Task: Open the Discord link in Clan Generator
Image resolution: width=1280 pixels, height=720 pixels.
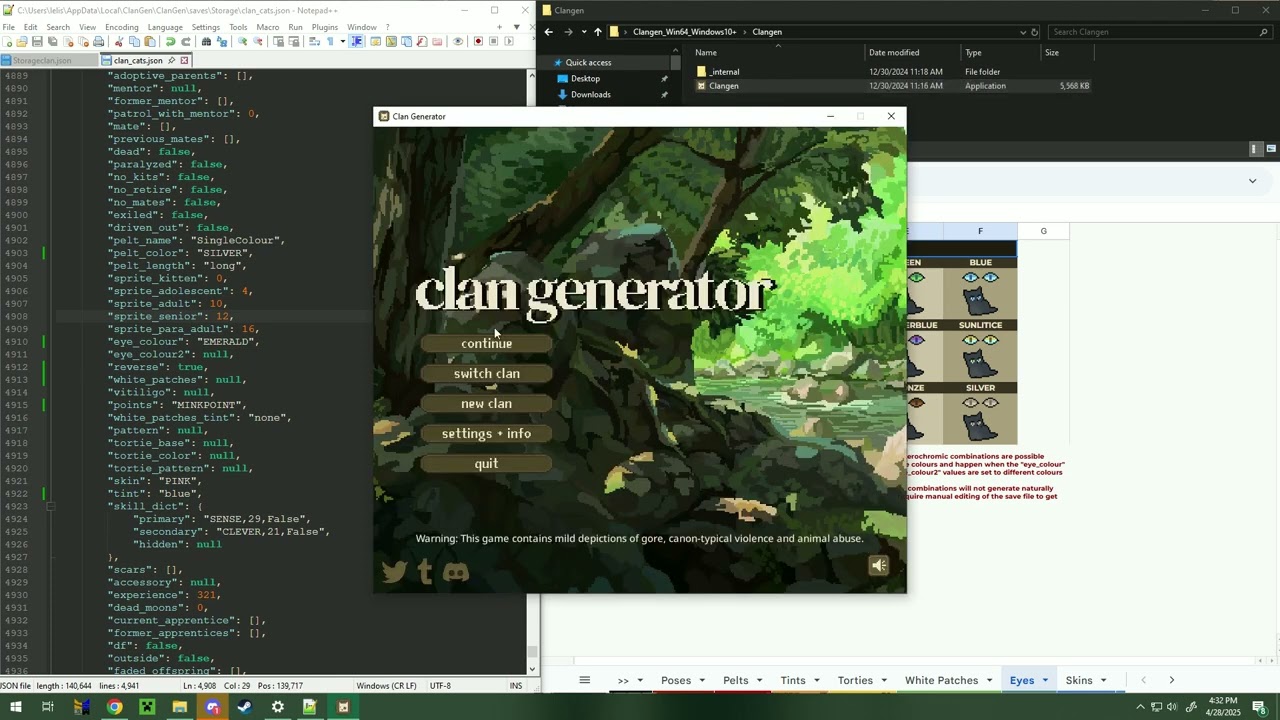Action: [456, 572]
